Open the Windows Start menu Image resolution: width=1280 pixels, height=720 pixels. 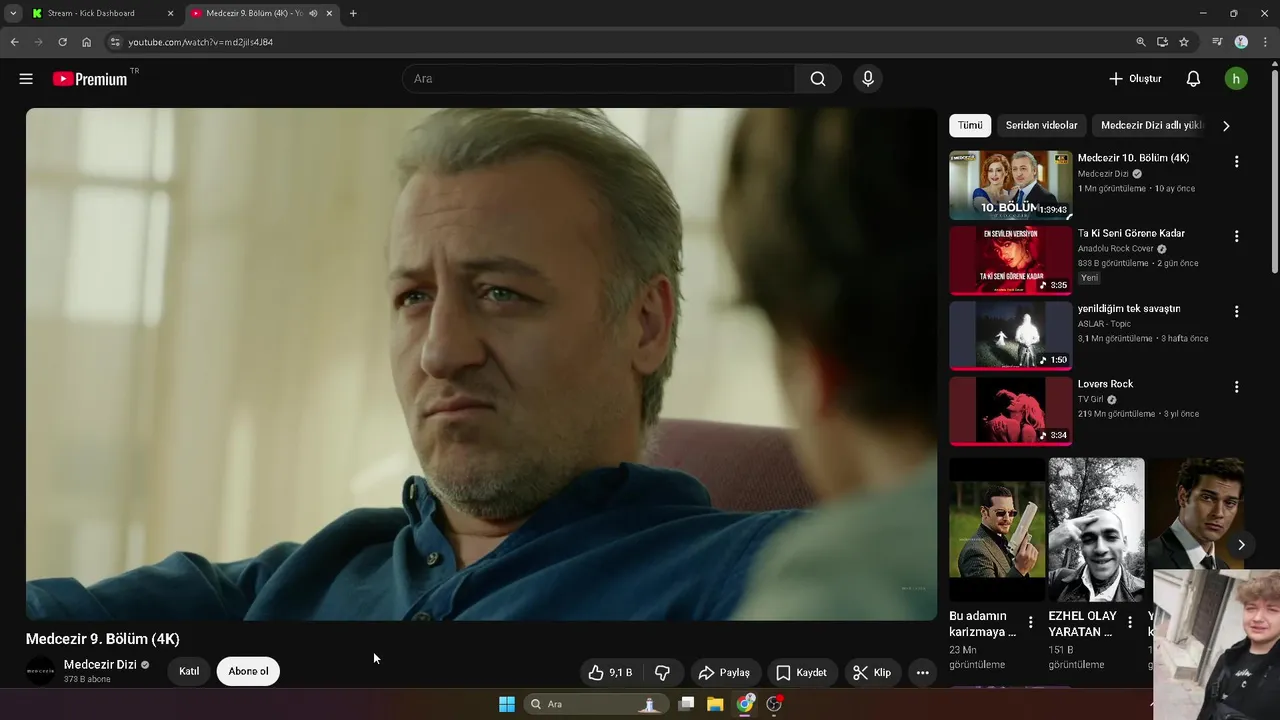507,704
